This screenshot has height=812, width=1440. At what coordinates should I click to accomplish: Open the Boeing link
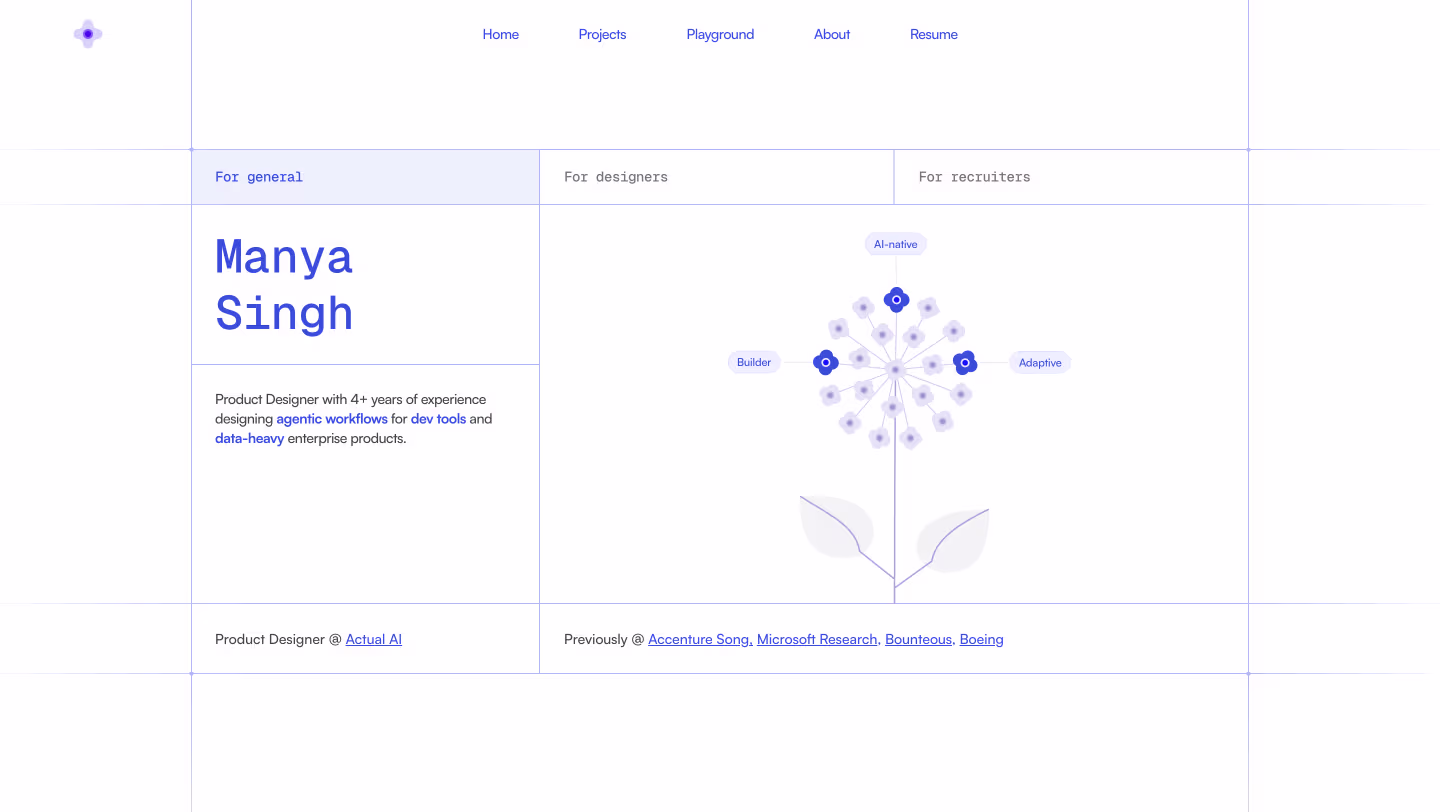[981, 639]
